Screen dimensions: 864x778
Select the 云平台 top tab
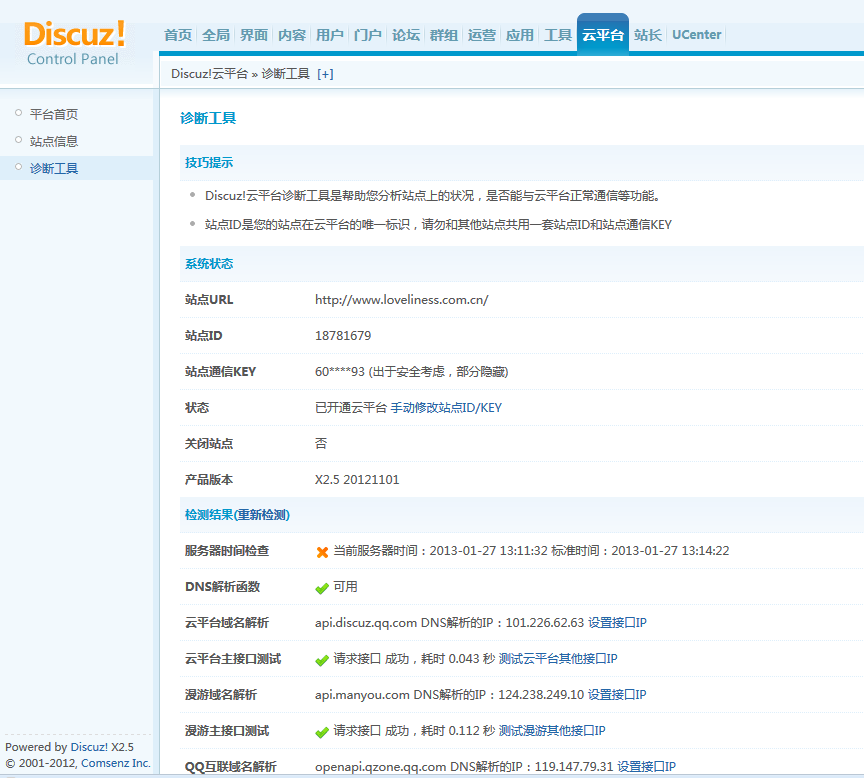pos(603,34)
